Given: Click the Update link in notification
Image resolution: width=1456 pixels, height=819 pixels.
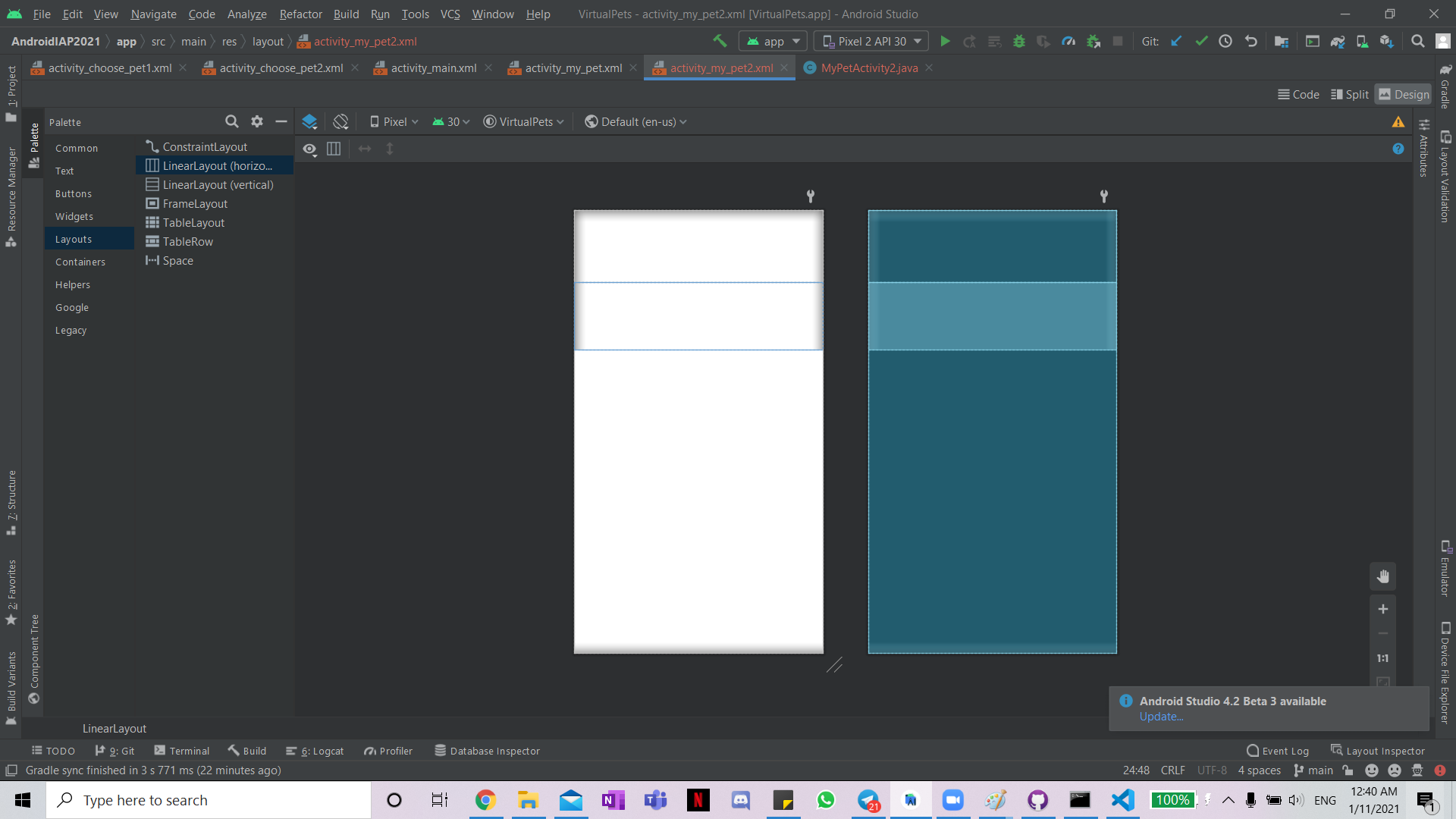Looking at the screenshot, I should [1160, 717].
